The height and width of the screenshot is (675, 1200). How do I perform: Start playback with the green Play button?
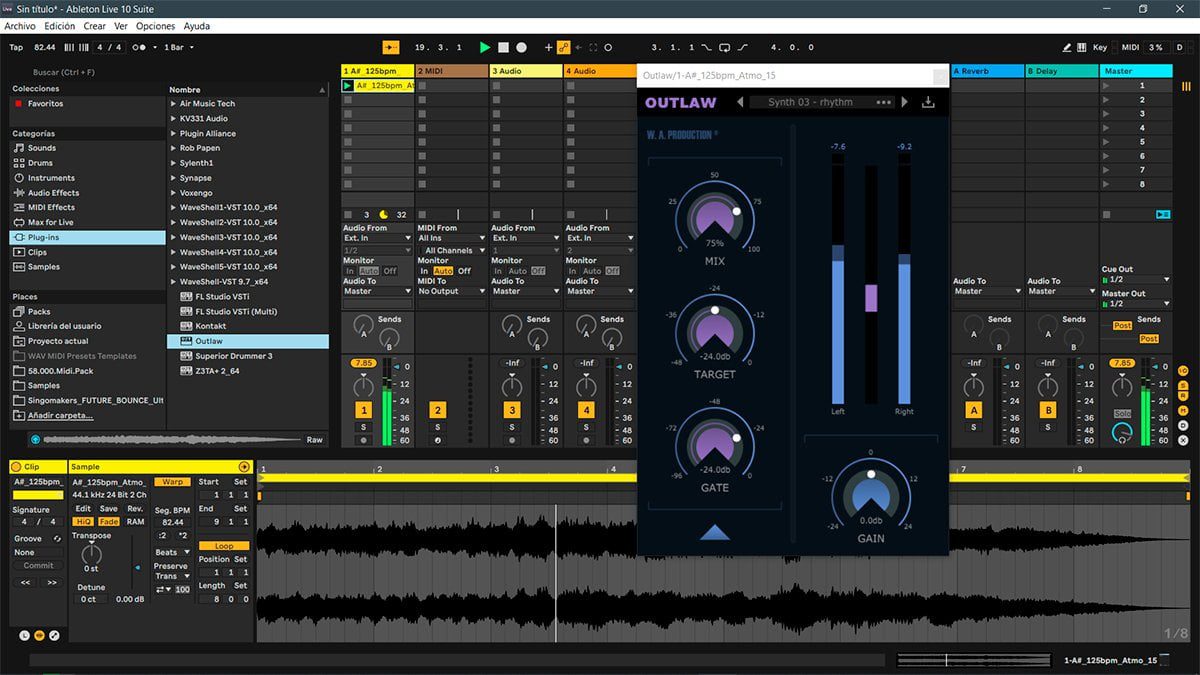pos(485,47)
